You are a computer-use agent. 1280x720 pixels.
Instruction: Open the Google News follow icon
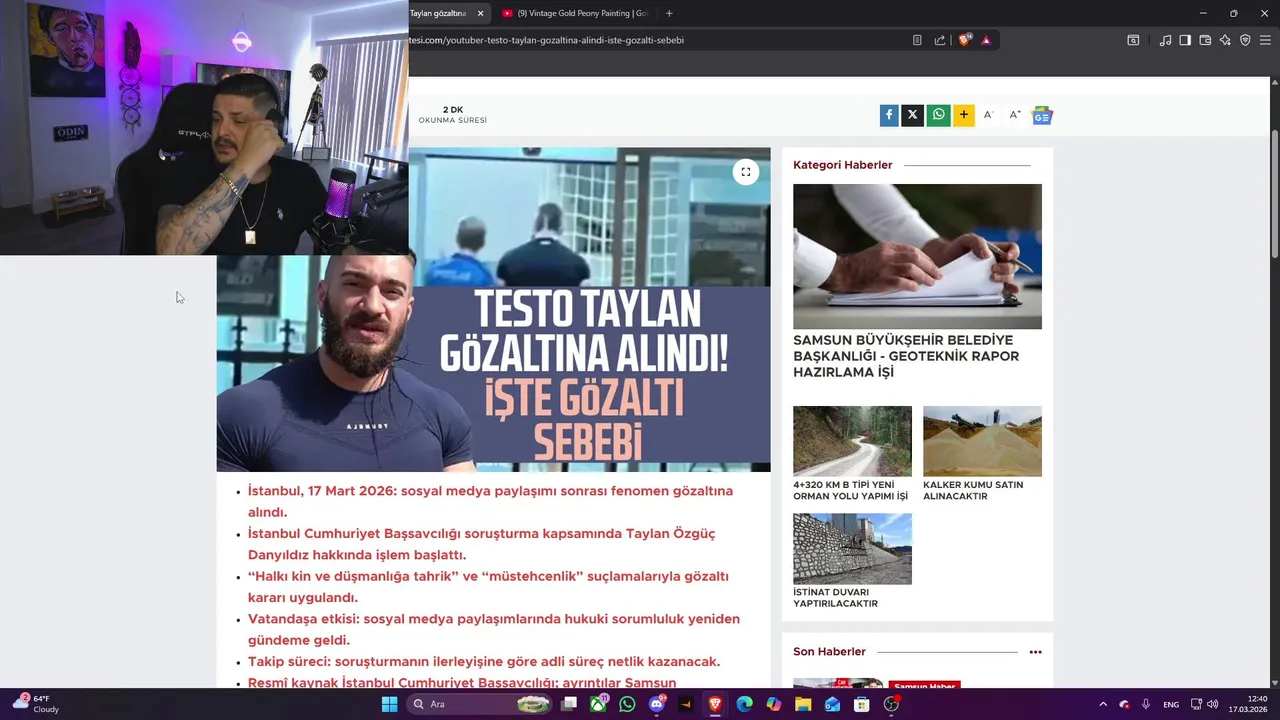pos(1042,116)
